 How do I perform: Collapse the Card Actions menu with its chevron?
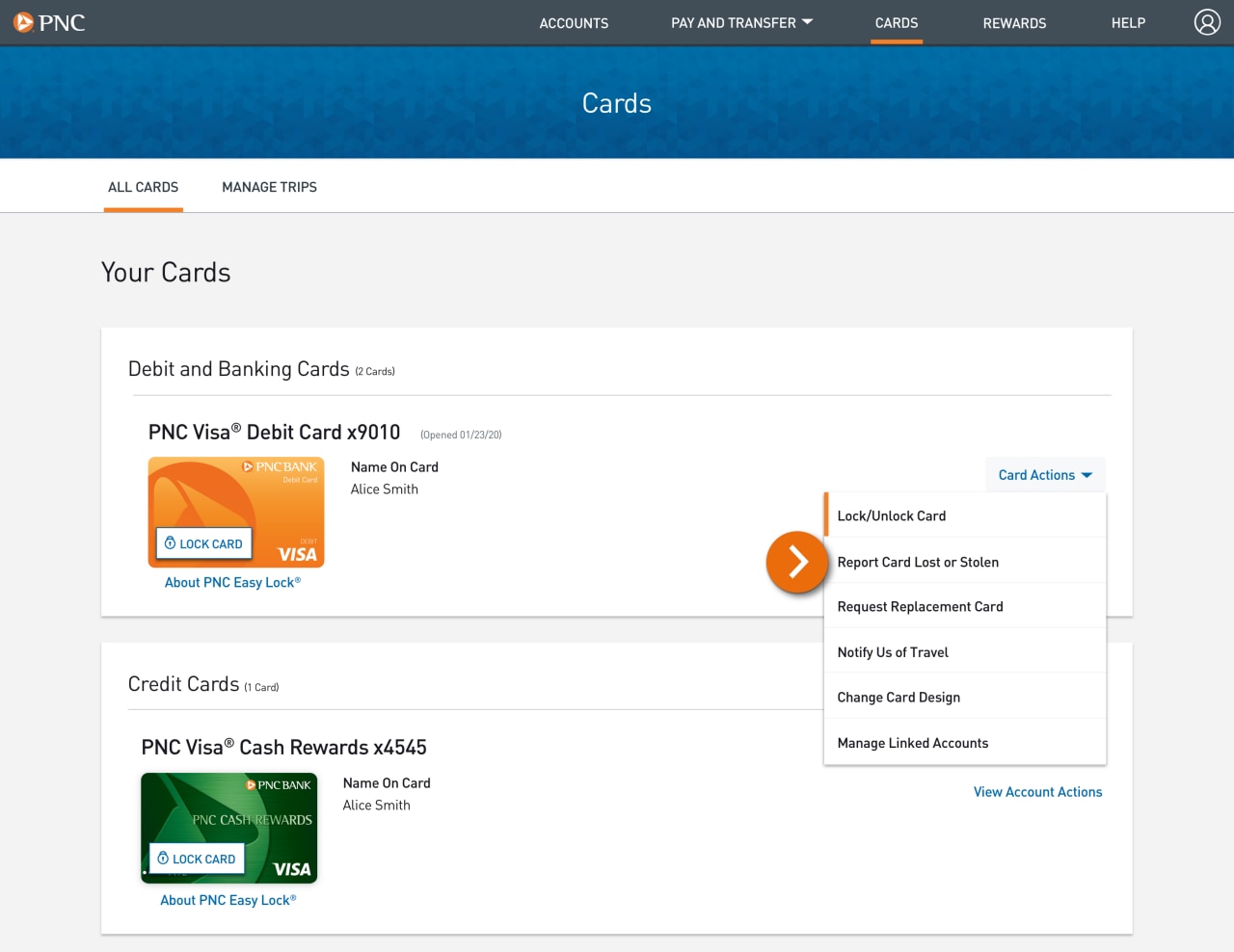pos(1086,474)
